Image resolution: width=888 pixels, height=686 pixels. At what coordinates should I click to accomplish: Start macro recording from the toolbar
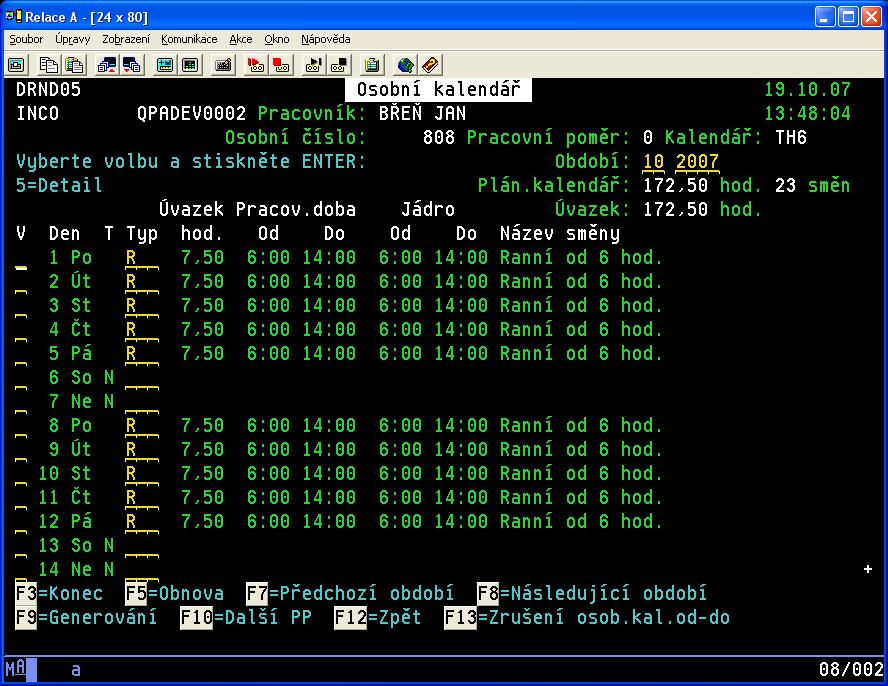(255, 65)
